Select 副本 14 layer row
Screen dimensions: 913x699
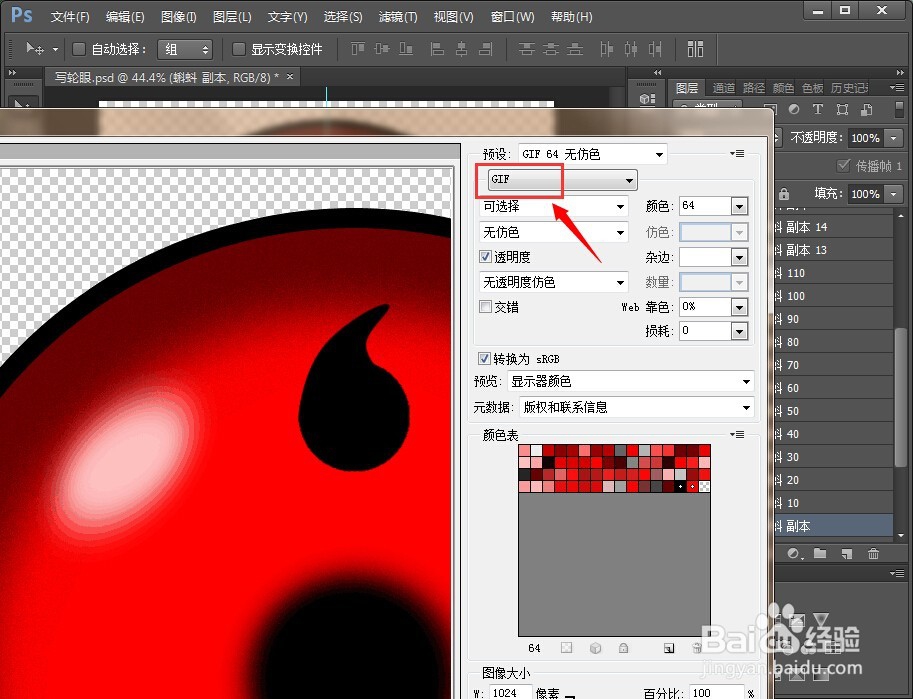[834, 227]
